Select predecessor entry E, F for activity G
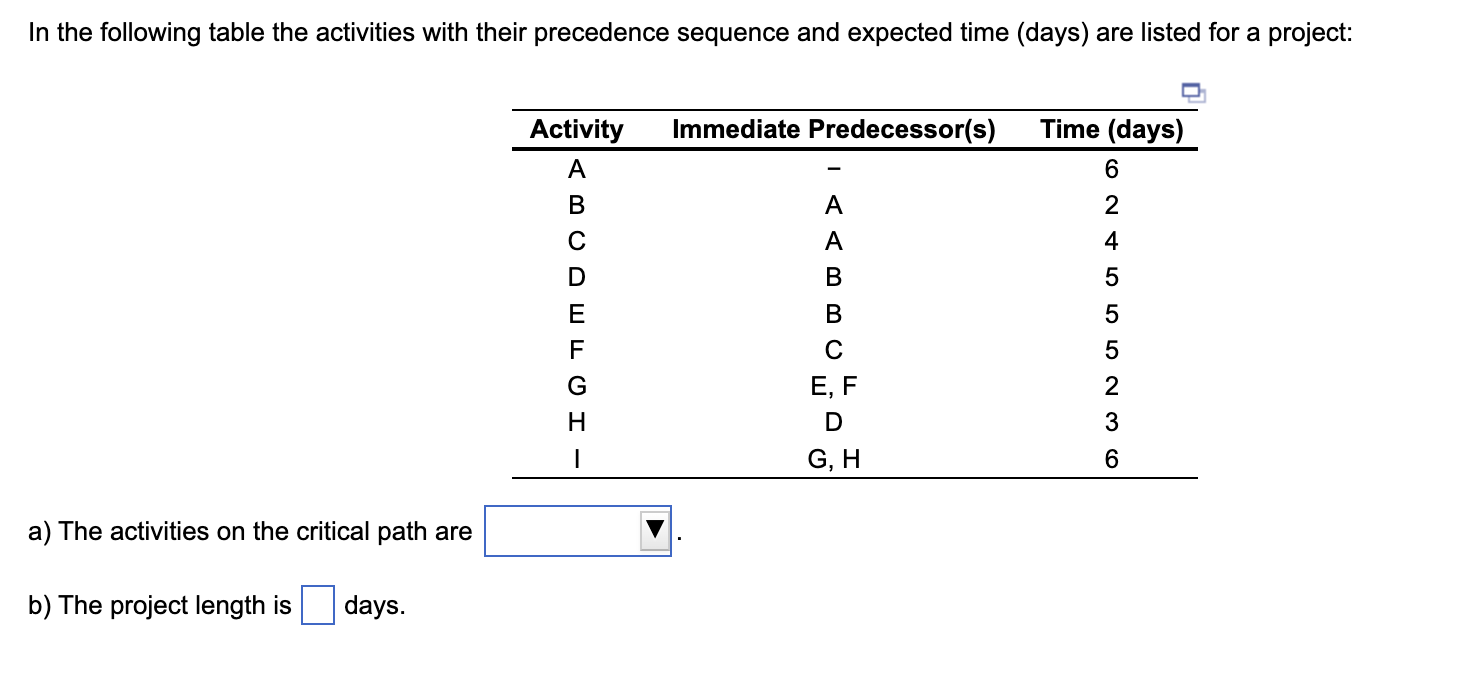Image resolution: width=1478 pixels, height=674 pixels. (x=833, y=386)
